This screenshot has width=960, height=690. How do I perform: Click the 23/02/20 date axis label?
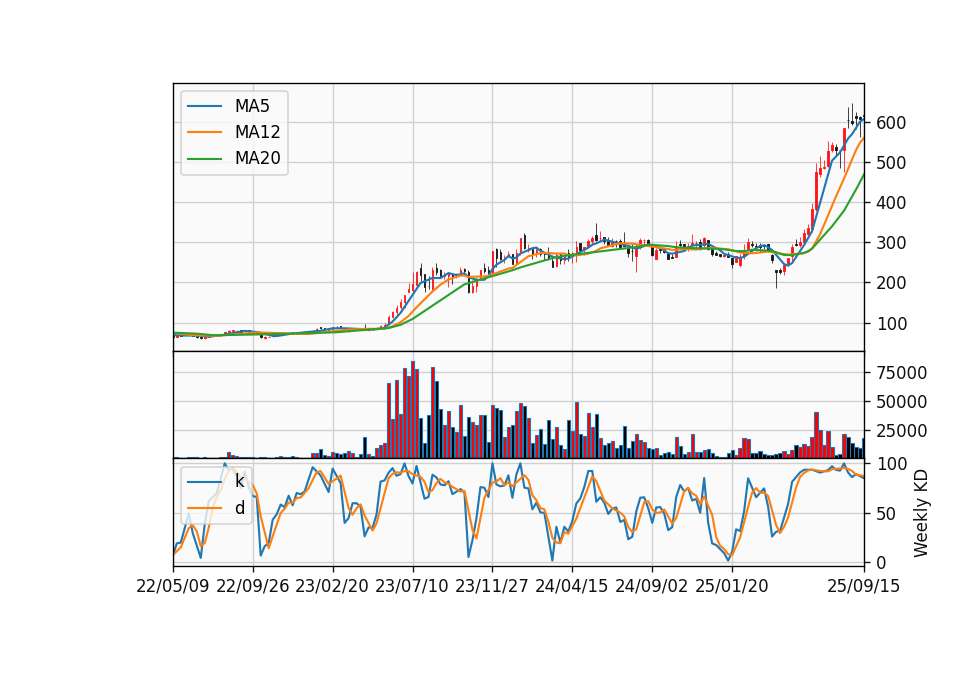(x=332, y=586)
